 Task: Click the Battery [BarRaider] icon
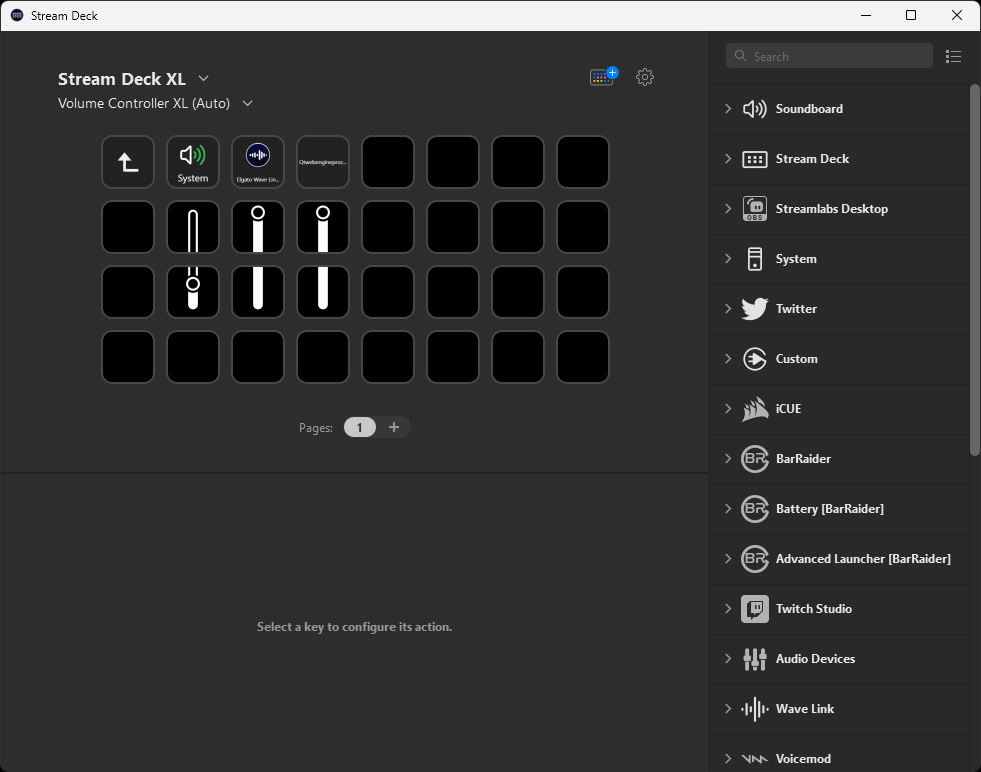click(x=755, y=509)
